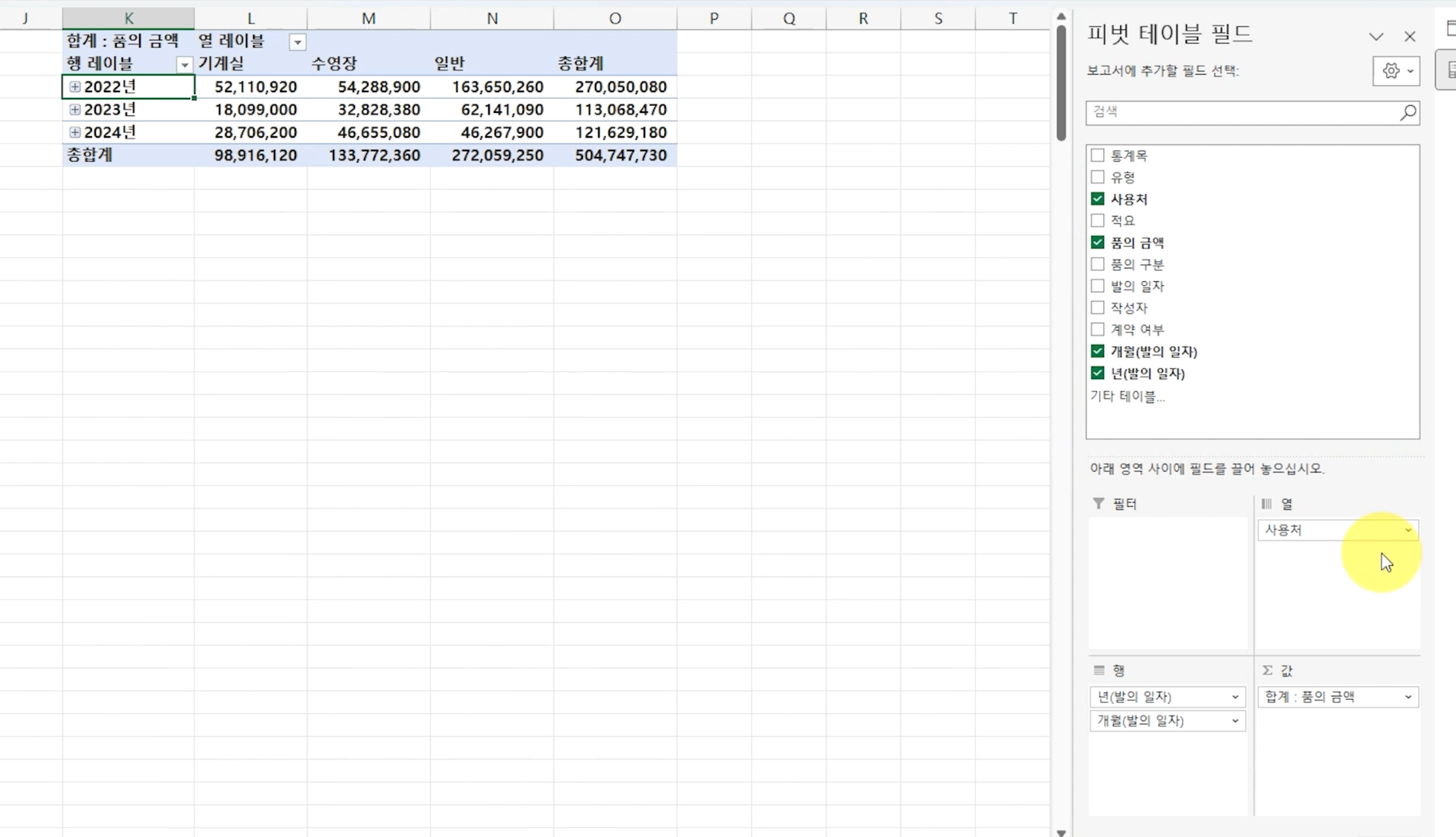The image size is (1456, 837).
Task: Open the pane options chevron beside the pane title
Action: point(1376,36)
